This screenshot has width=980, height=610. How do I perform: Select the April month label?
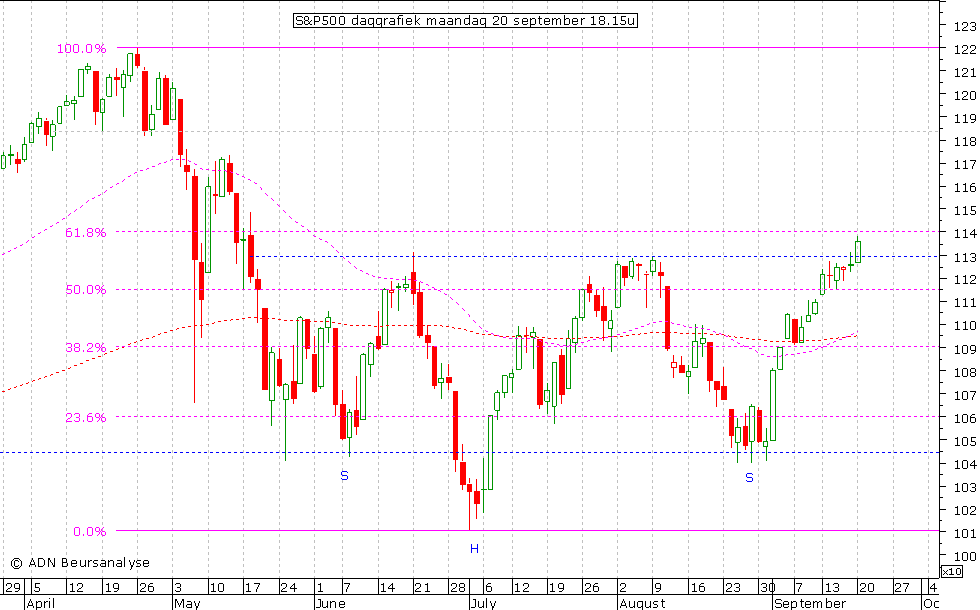[40, 603]
